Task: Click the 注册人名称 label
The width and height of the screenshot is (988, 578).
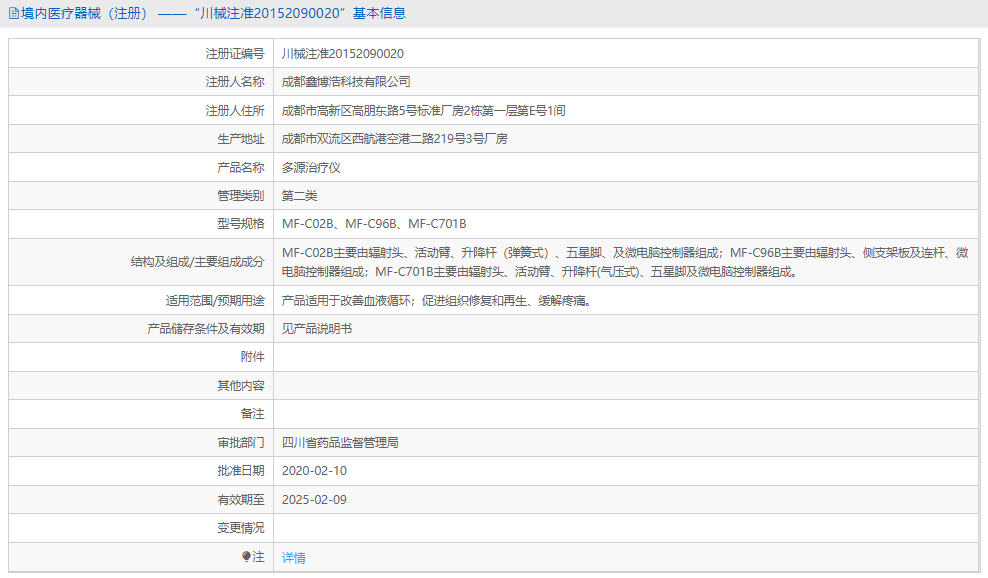Action: [x=235, y=82]
